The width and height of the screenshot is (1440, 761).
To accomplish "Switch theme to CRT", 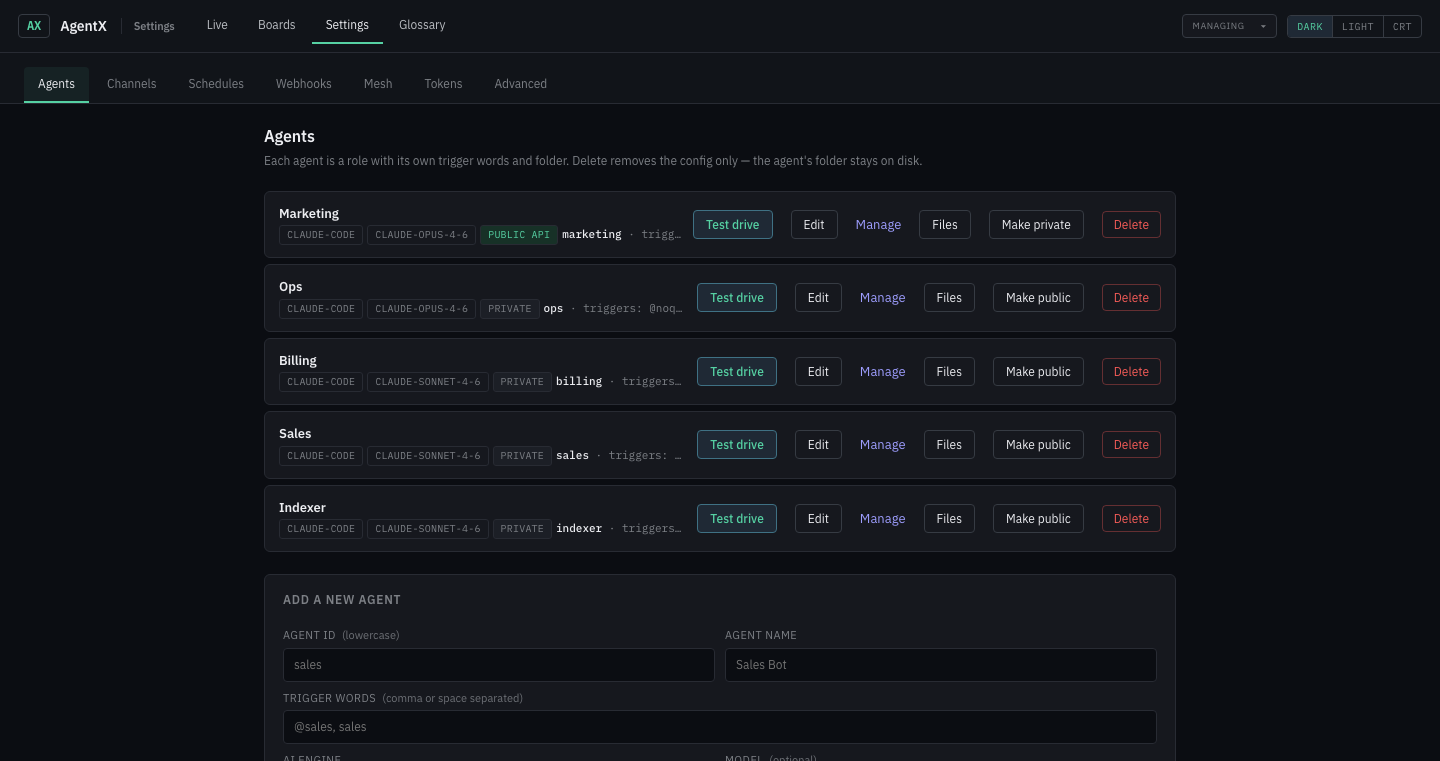I will (x=1402, y=26).
